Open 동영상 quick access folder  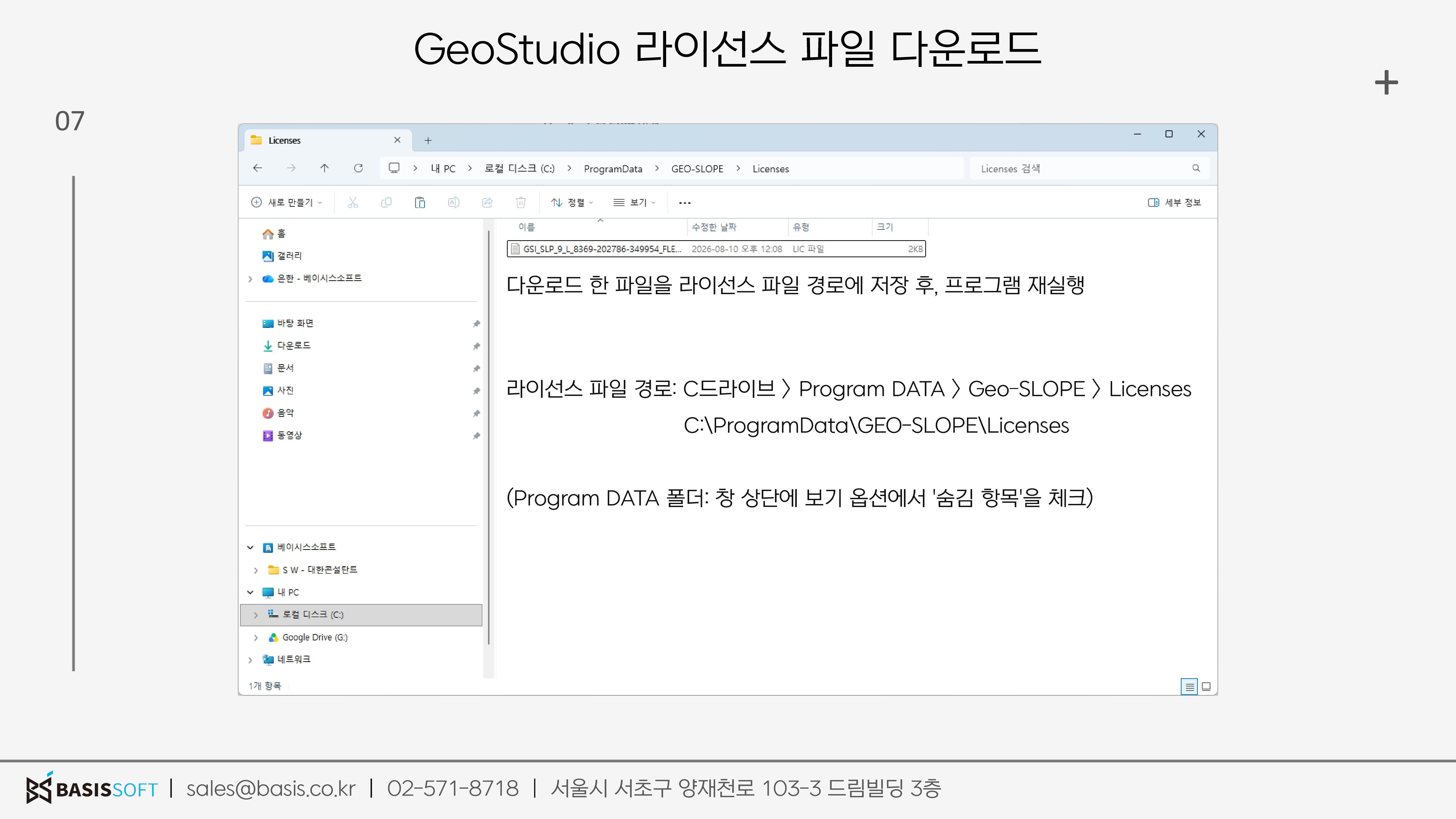pos(282,436)
